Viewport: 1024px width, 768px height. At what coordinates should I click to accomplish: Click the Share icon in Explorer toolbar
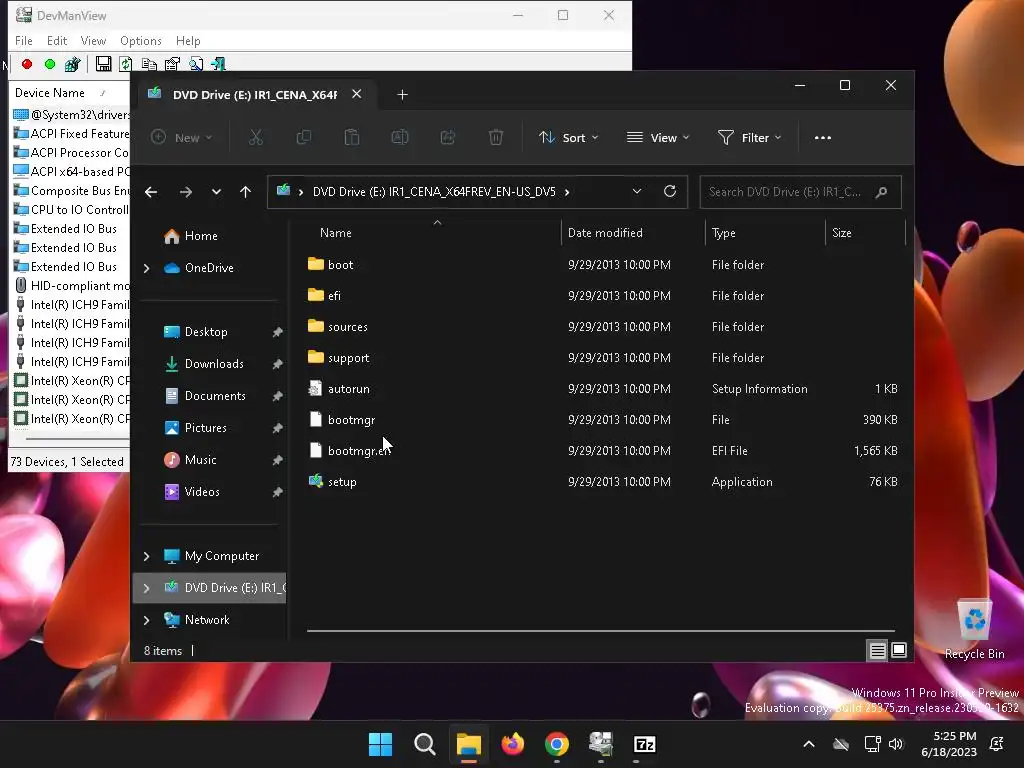[448, 138]
